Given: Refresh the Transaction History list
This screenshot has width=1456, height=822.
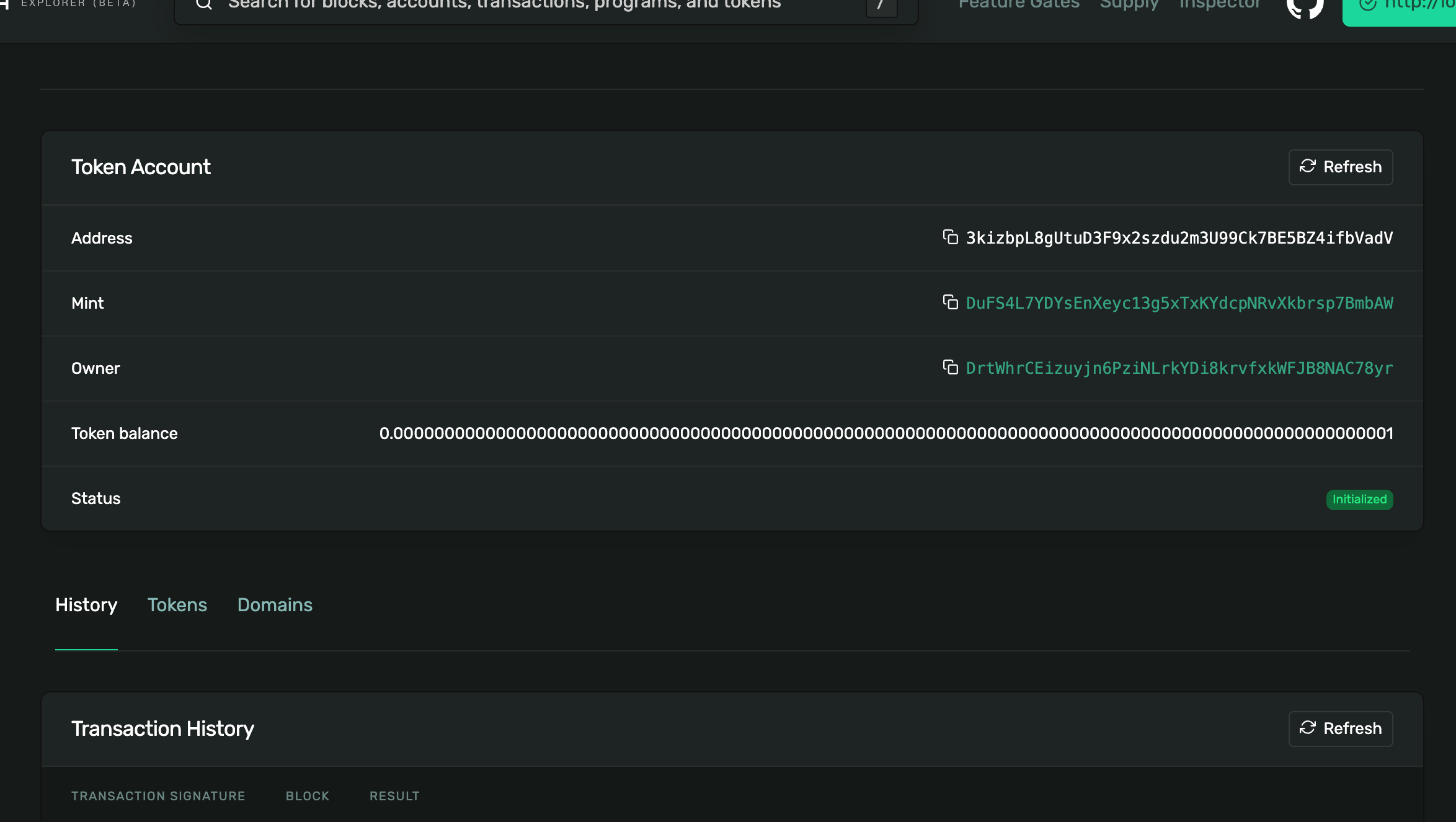Looking at the screenshot, I should click(1340, 728).
